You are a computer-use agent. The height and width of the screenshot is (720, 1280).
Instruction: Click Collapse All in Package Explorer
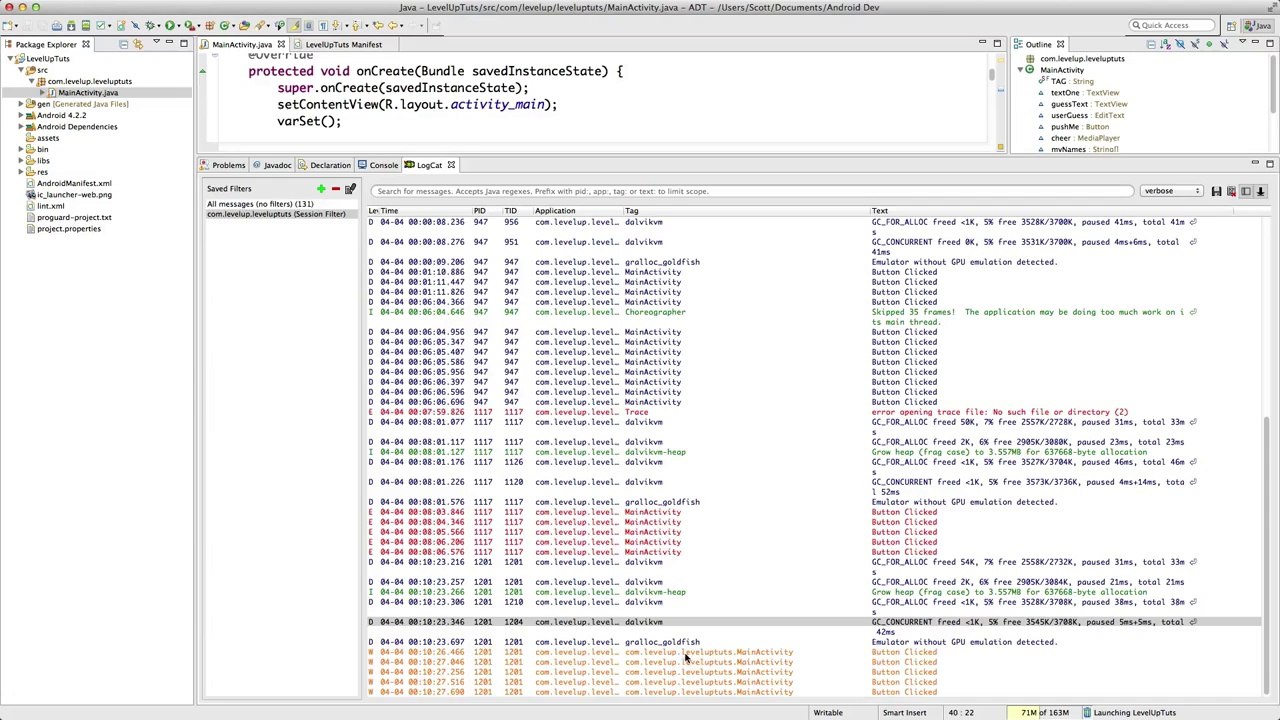[x=123, y=44]
